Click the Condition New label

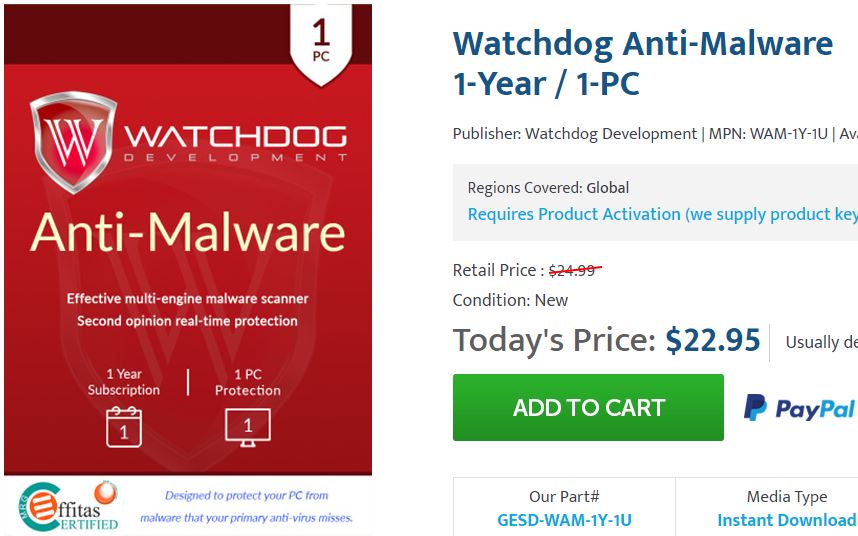[x=510, y=300]
